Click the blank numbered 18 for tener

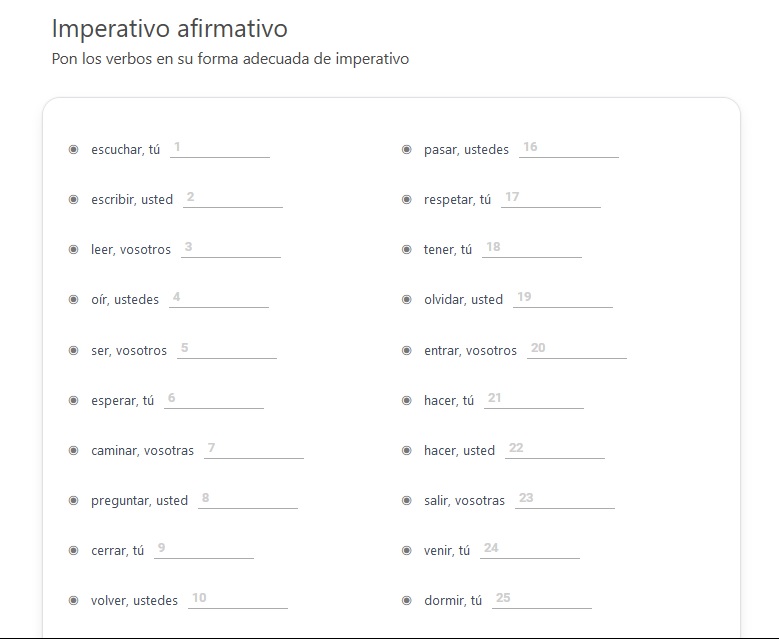point(532,248)
